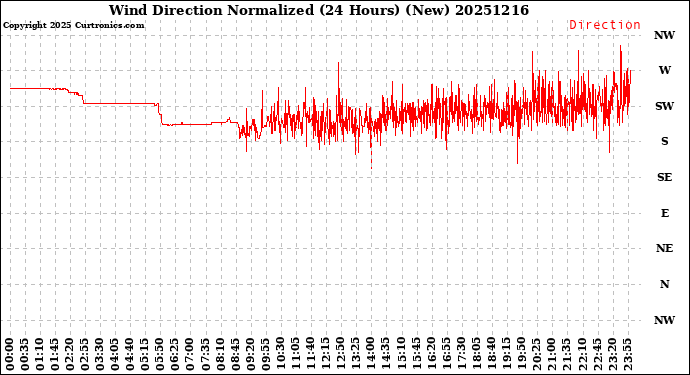Click the "17:30" time axis label
The width and height of the screenshot is (690, 375).
pyautogui.click(x=461, y=355)
